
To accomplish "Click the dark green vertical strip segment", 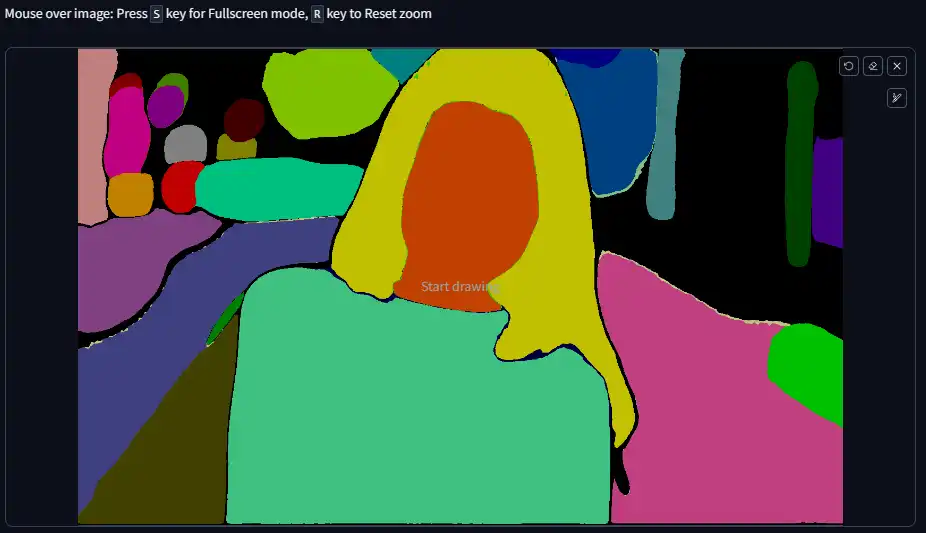I will (x=800, y=165).
